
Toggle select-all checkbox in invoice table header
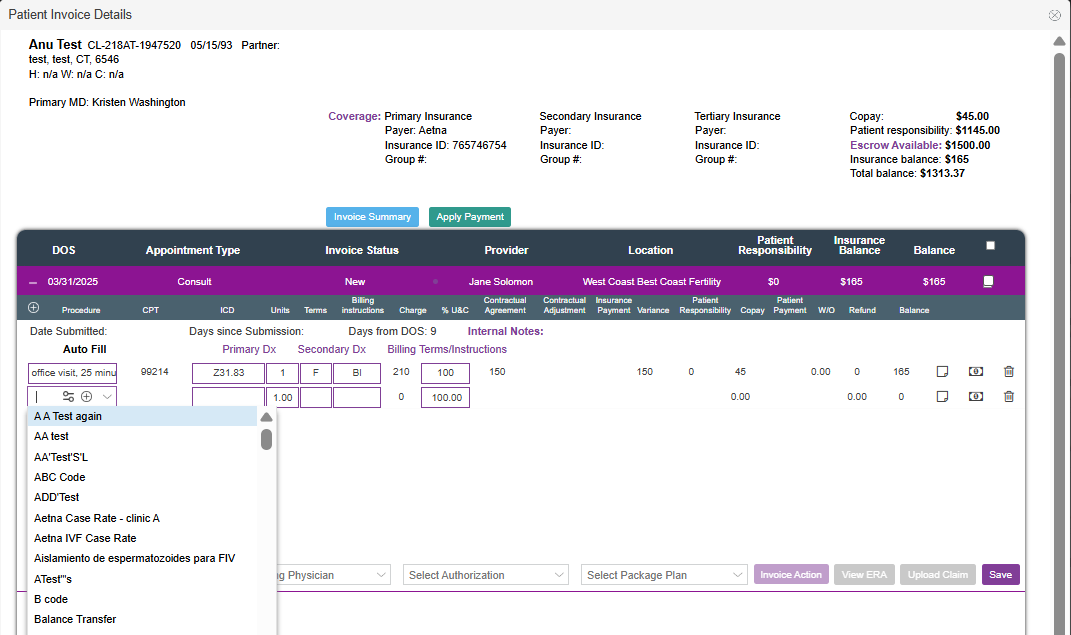(990, 246)
